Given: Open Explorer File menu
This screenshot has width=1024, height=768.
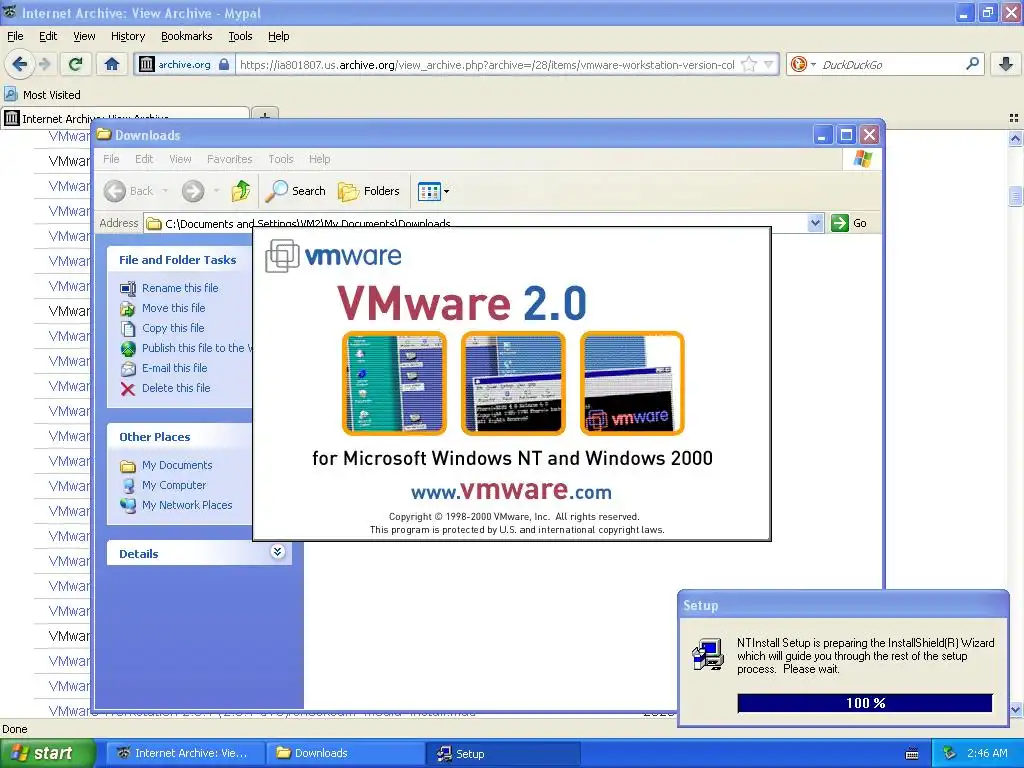Looking at the screenshot, I should (112, 159).
